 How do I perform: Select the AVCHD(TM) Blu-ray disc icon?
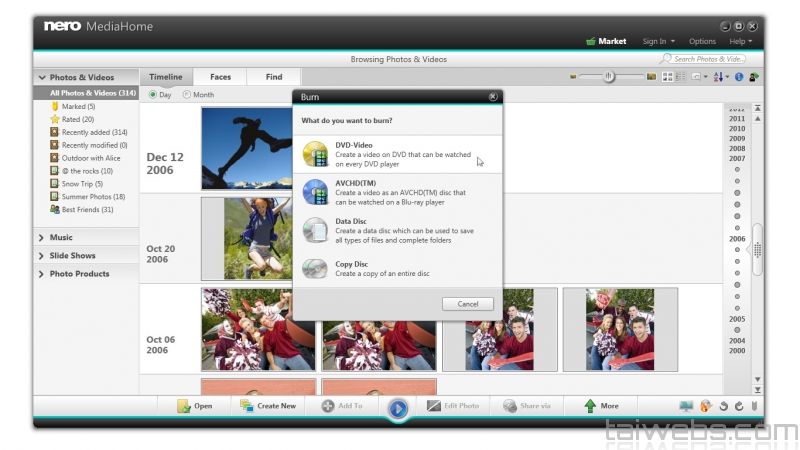coord(315,192)
